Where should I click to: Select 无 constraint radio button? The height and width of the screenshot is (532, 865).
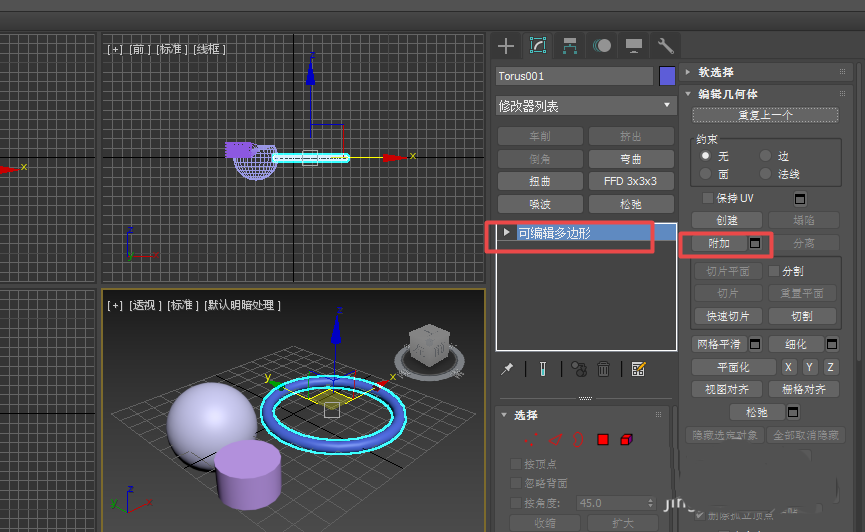(x=705, y=156)
